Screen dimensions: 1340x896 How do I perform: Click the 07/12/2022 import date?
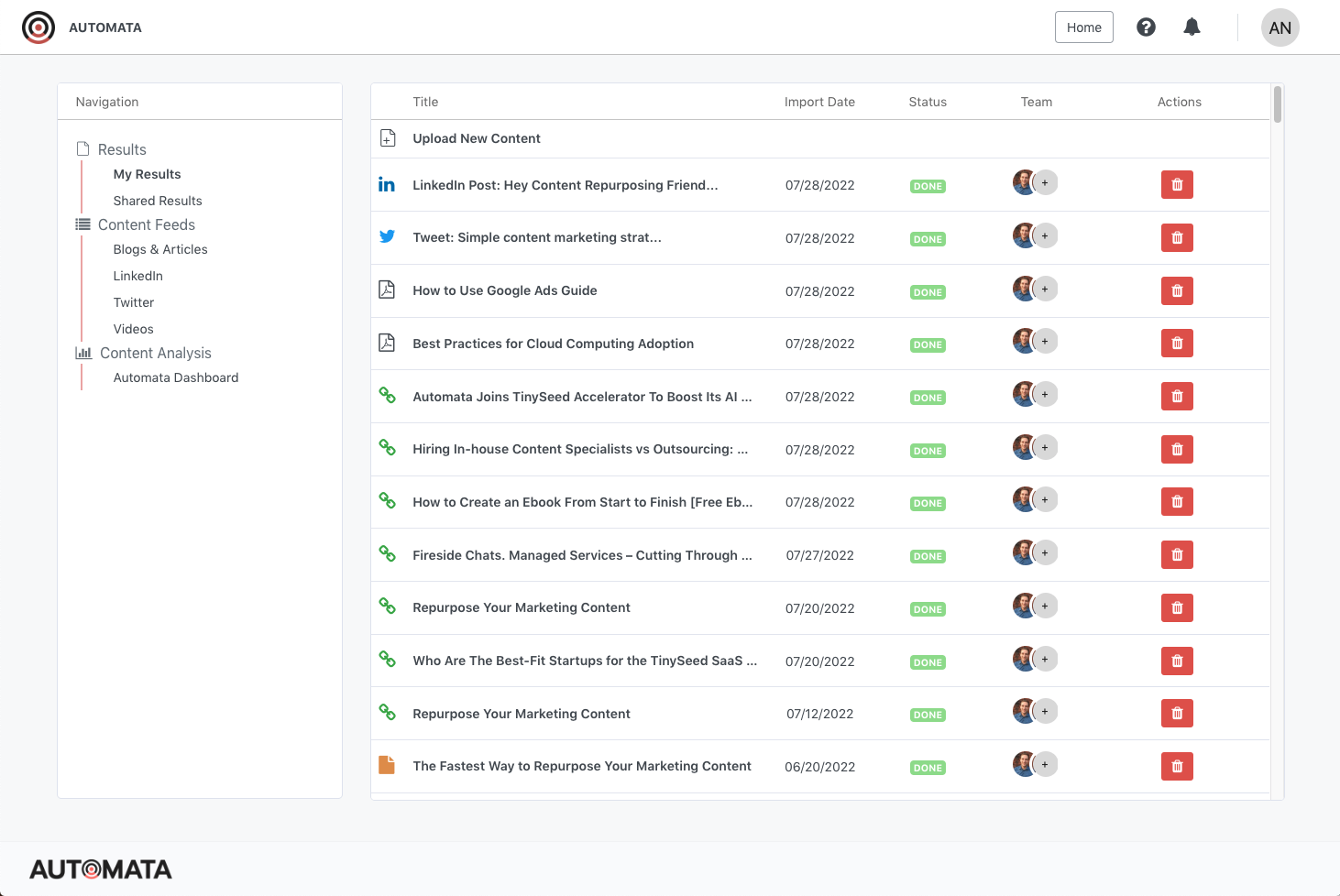click(820, 714)
